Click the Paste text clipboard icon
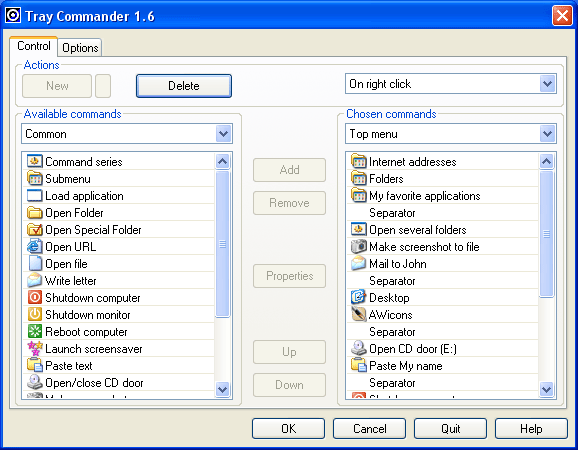Image resolution: width=578 pixels, height=450 pixels. click(35, 365)
